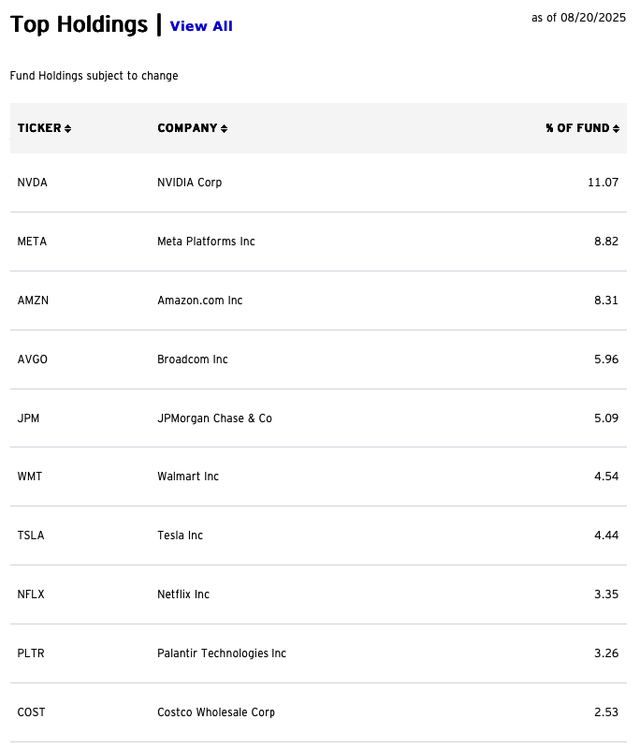Select Costco Wholesale Corp row

[x=318, y=712]
